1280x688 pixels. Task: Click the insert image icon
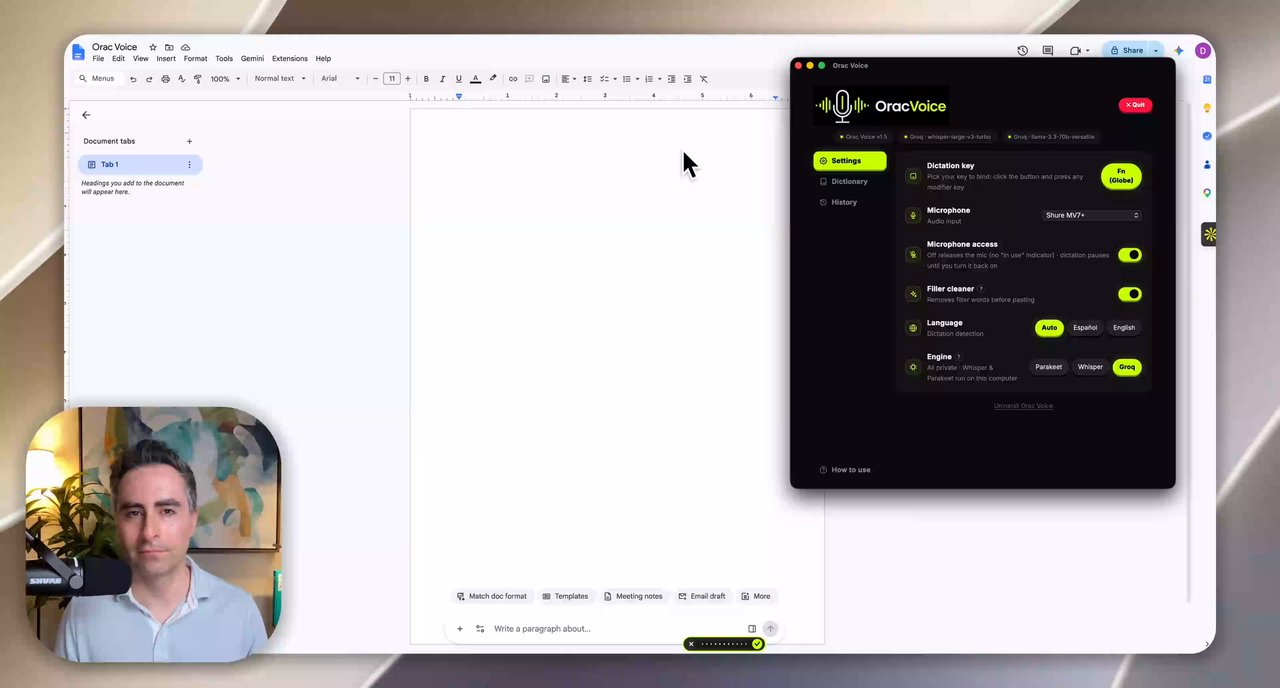click(545, 79)
